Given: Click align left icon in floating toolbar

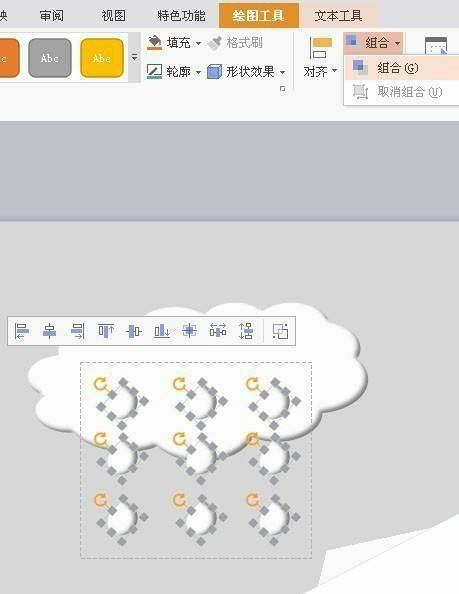Looking at the screenshot, I should tap(22, 331).
